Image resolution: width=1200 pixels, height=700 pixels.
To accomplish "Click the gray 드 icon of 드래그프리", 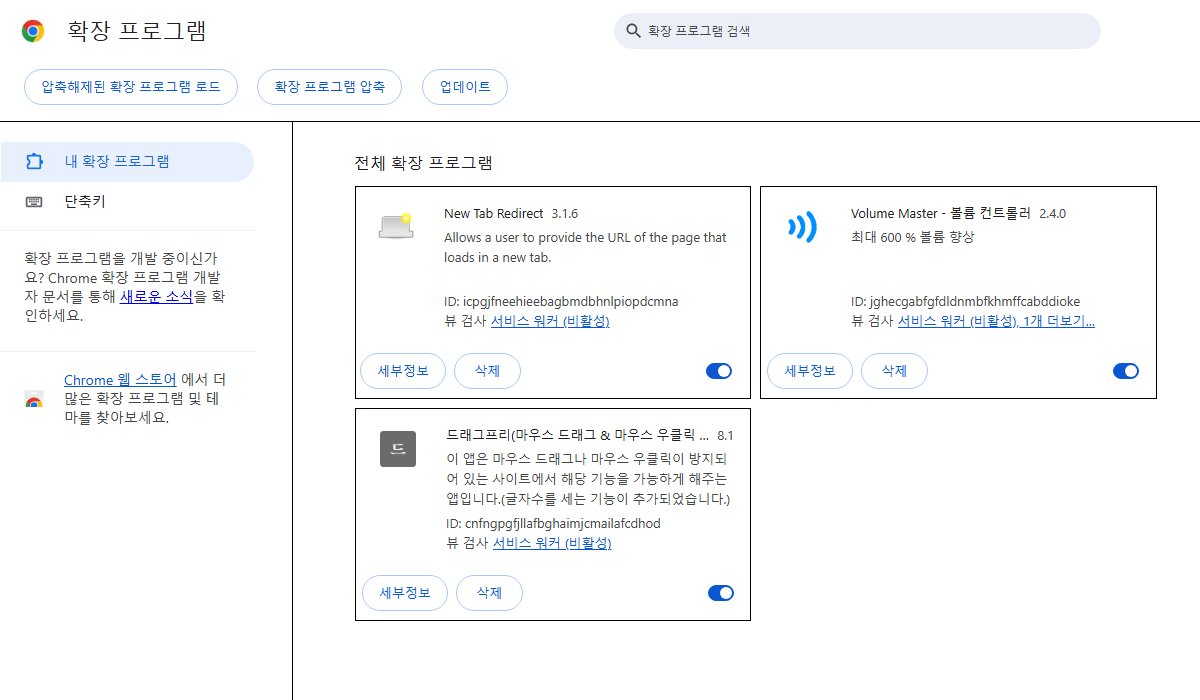I will [397, 448].
